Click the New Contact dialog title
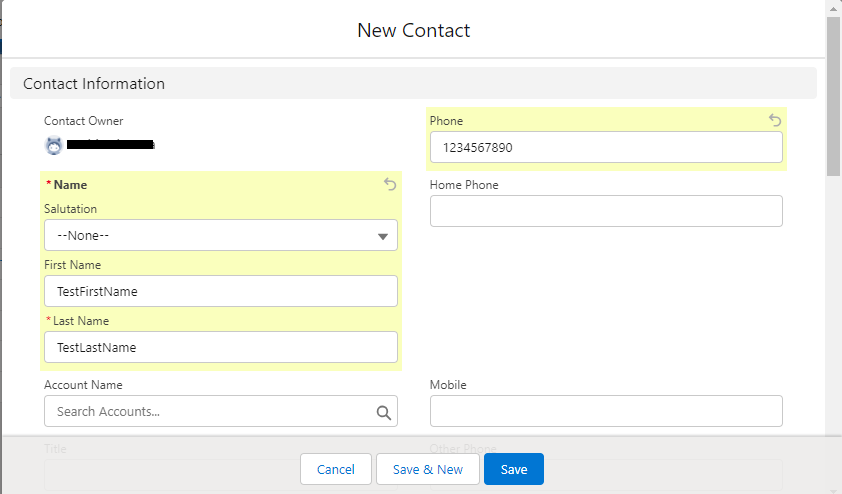Screen dimensions: 842x494 click(413, 31)
